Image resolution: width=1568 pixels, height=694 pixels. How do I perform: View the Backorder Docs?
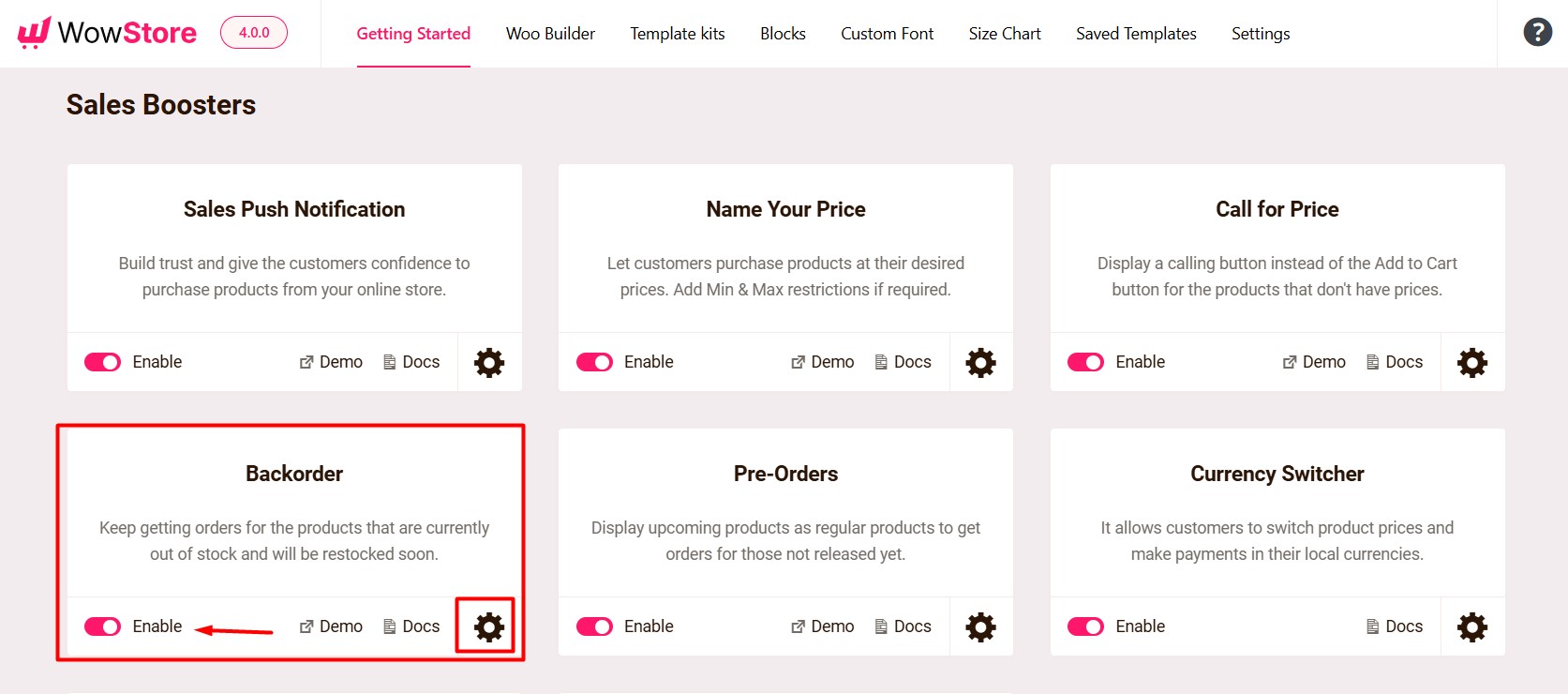click(411, 626)
